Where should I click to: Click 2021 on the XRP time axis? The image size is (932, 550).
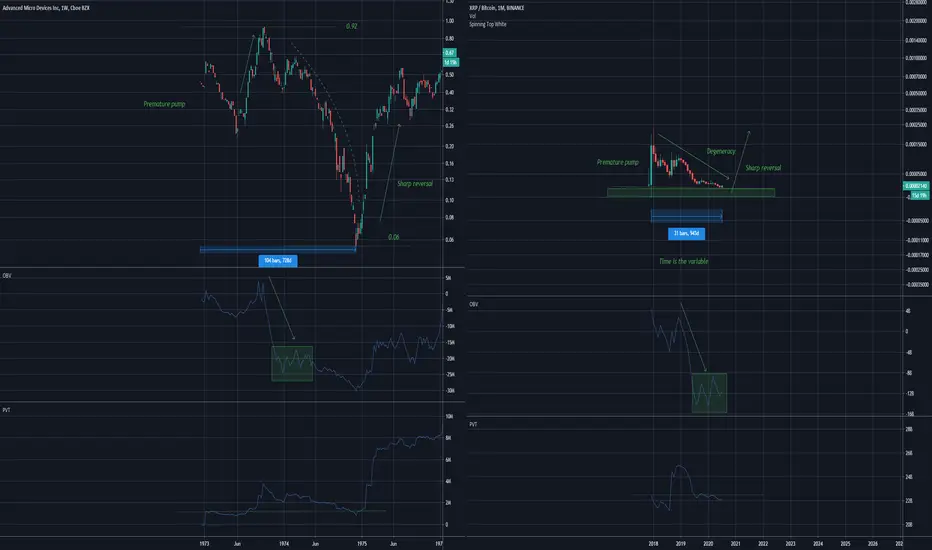(x=735, y=543)
